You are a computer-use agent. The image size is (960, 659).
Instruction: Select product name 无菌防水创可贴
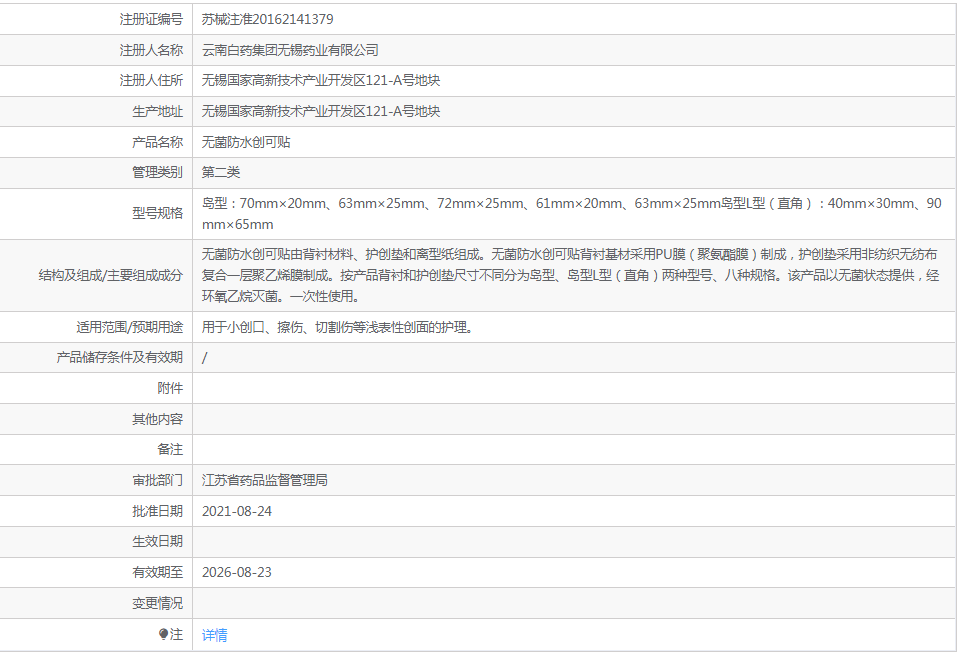[246, 142]
